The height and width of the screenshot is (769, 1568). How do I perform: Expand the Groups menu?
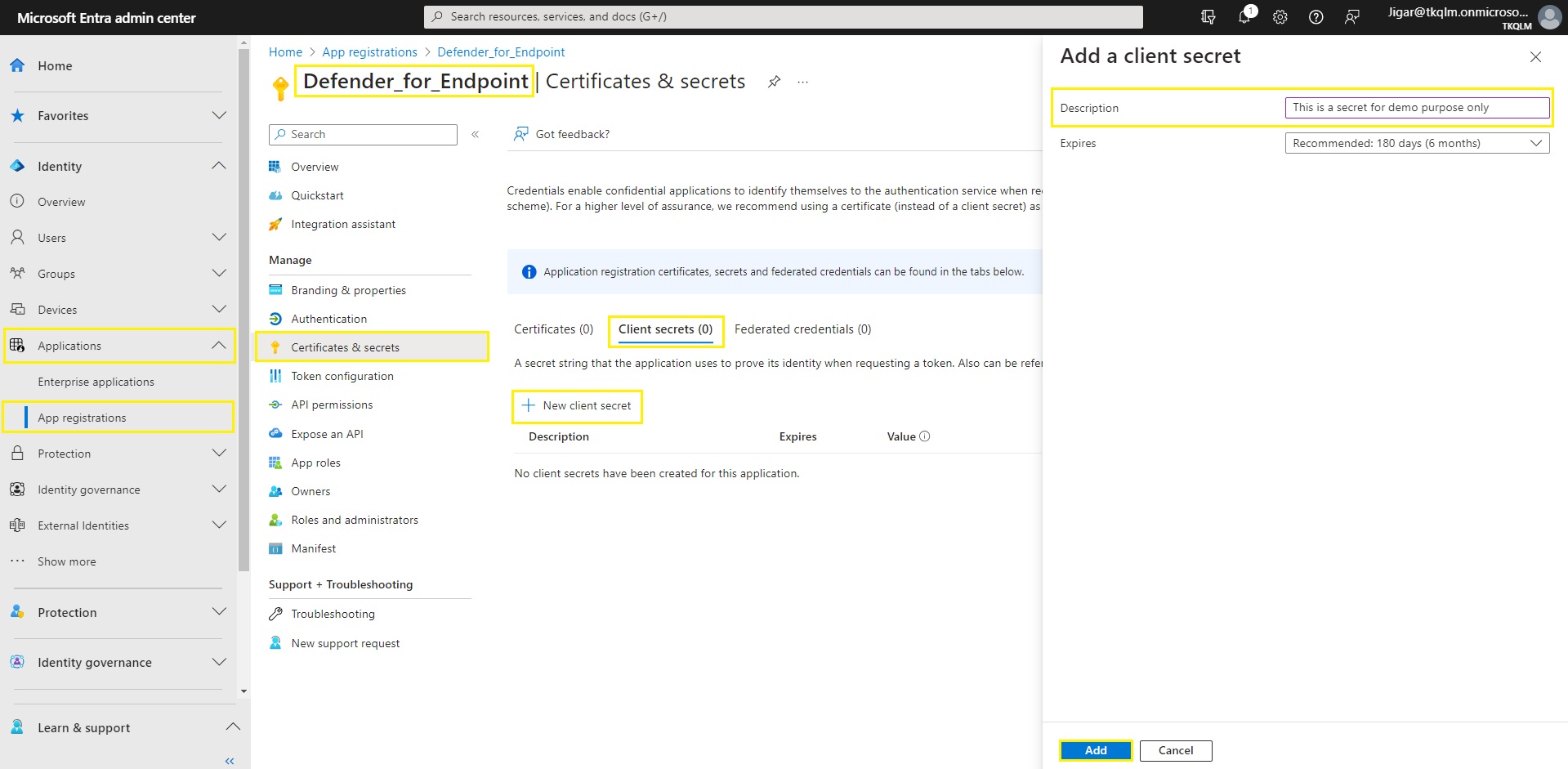click(219, 273)
